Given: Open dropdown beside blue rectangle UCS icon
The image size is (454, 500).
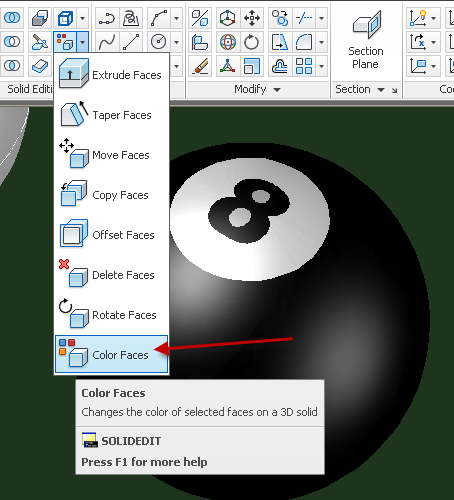Looking at the screenshot, I should click(x=434, y=65).
